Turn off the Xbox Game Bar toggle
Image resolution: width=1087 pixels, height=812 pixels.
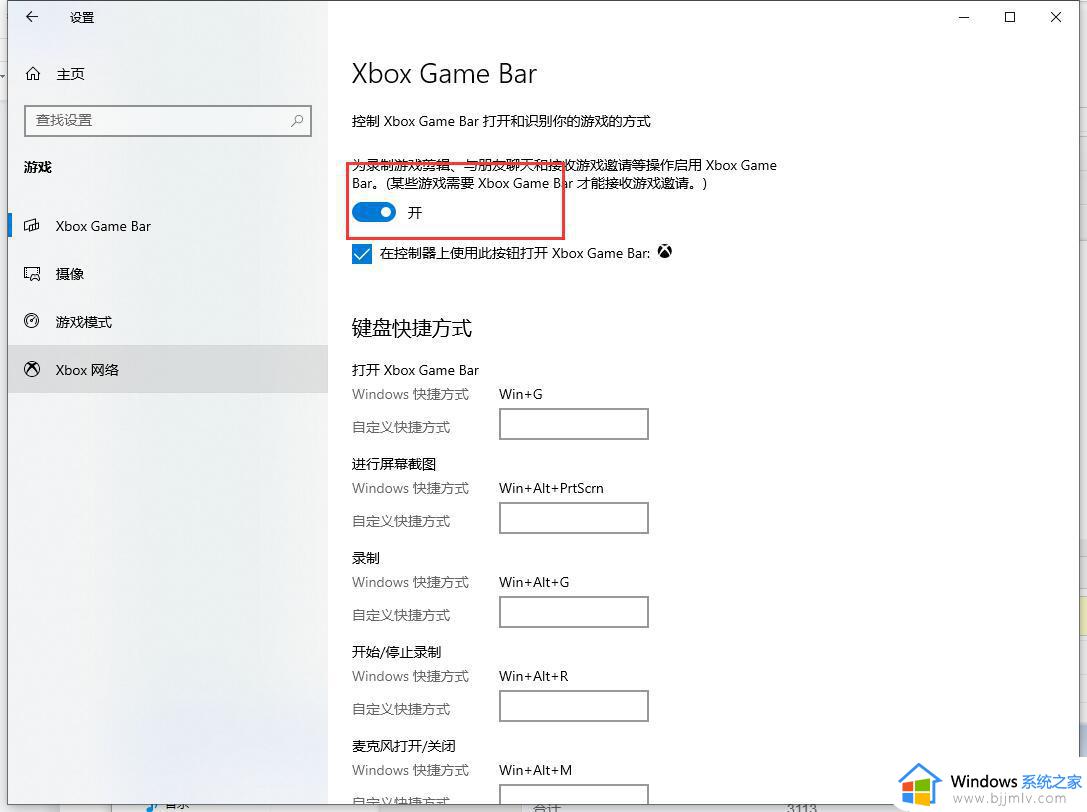[374, 212]
